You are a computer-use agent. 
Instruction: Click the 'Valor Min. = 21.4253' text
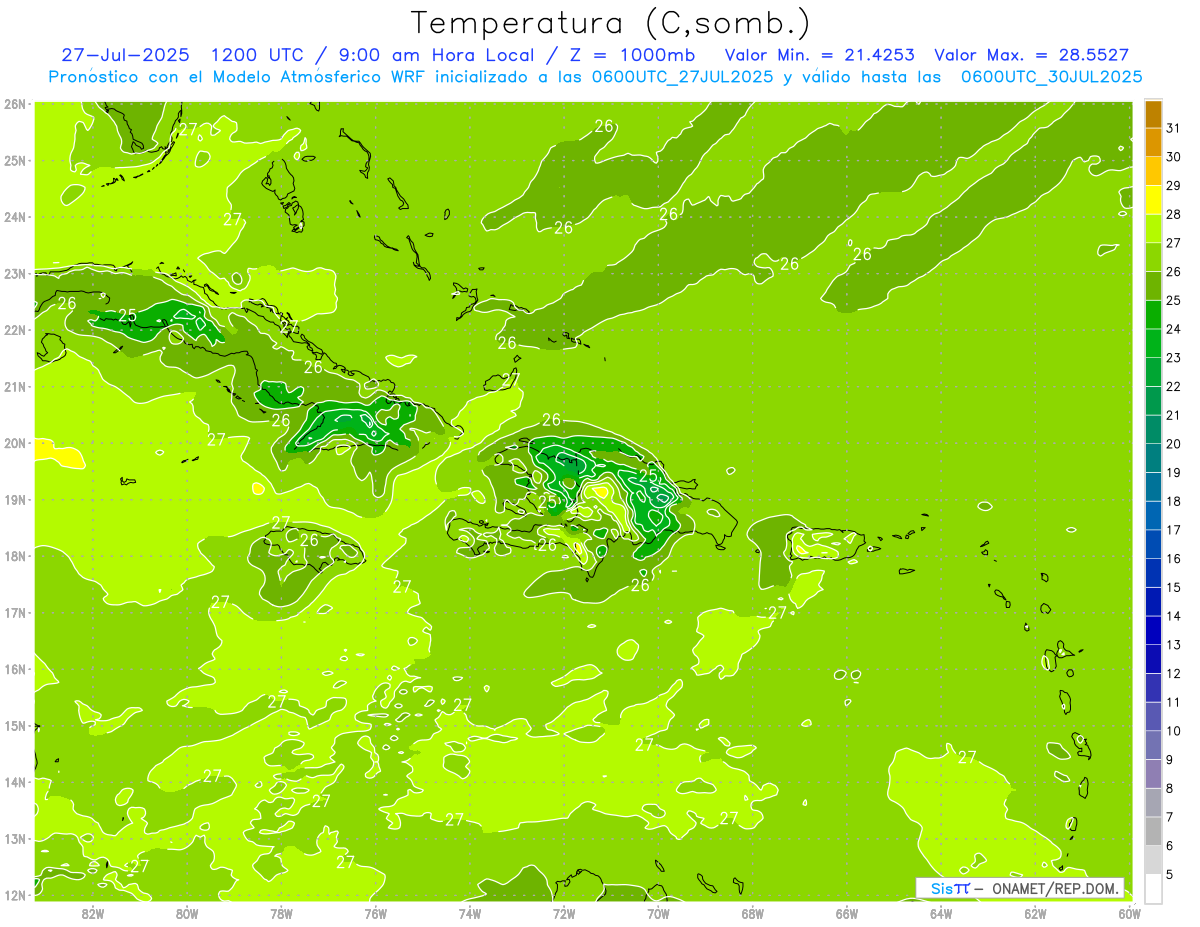(x=818, y=54)
